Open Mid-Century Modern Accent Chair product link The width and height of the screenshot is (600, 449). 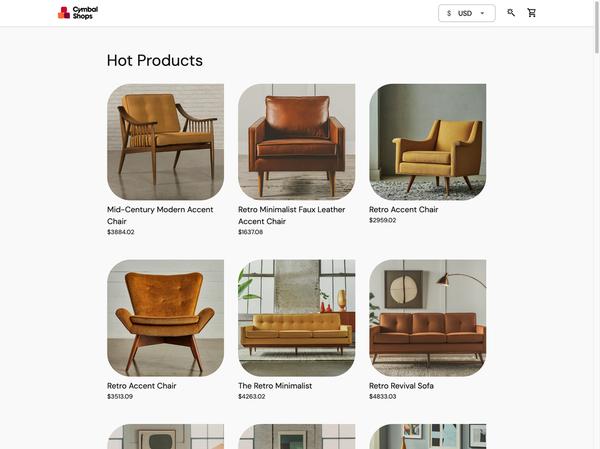[x=160, y=215]
